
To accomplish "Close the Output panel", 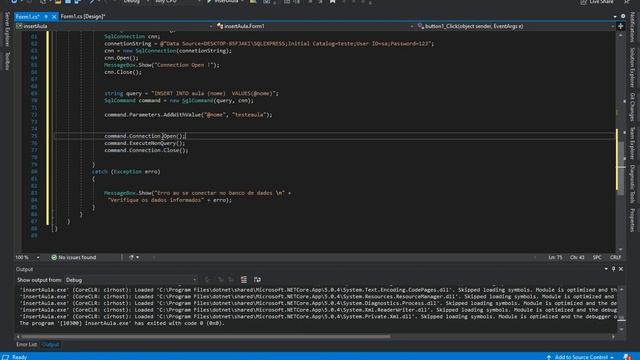I will [x=621, y=269].
